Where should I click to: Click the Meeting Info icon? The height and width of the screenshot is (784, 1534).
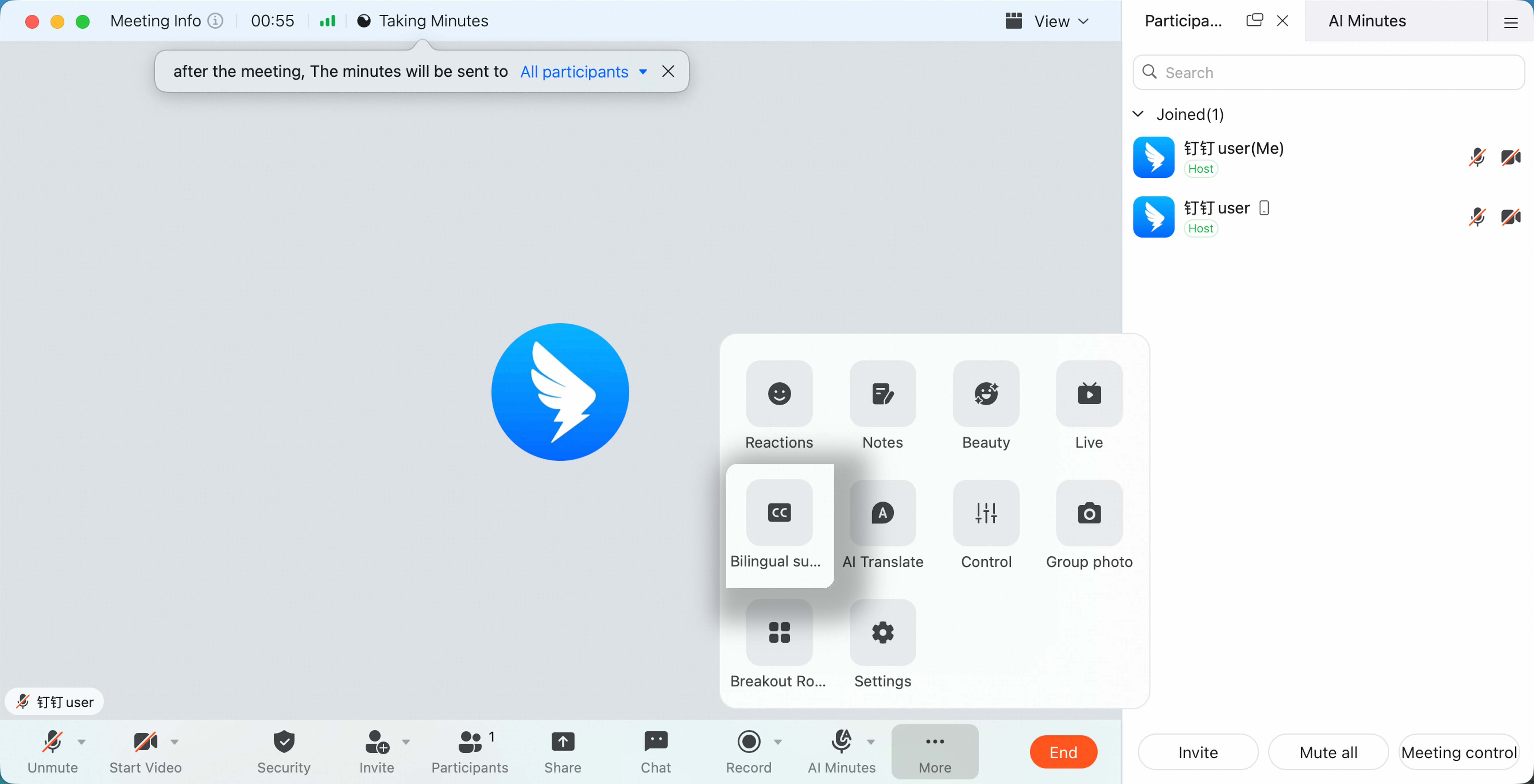click(215, 21)
